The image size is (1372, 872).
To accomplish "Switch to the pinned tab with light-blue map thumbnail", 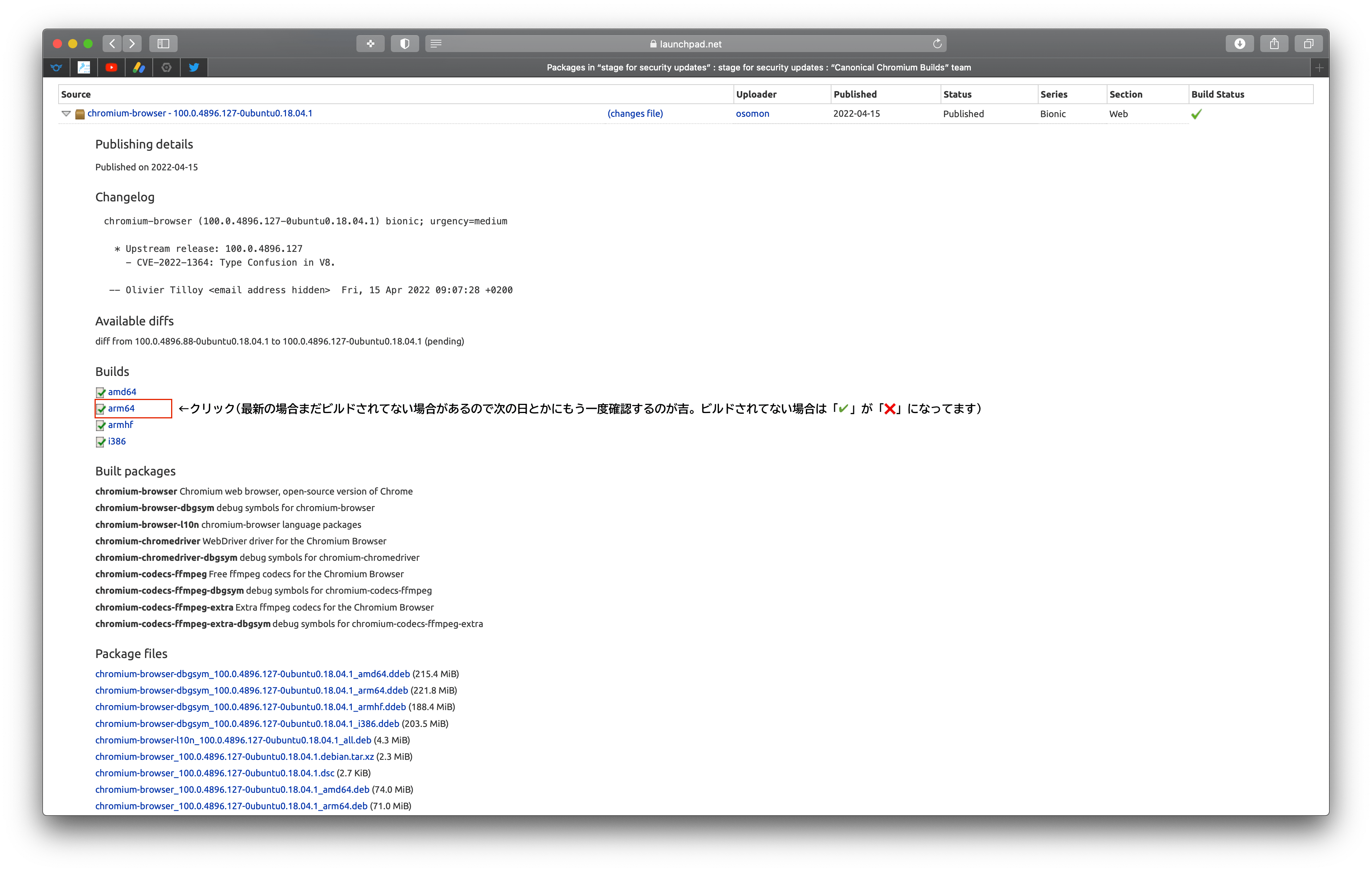I will pyautogui.click(x=84, y=68).
